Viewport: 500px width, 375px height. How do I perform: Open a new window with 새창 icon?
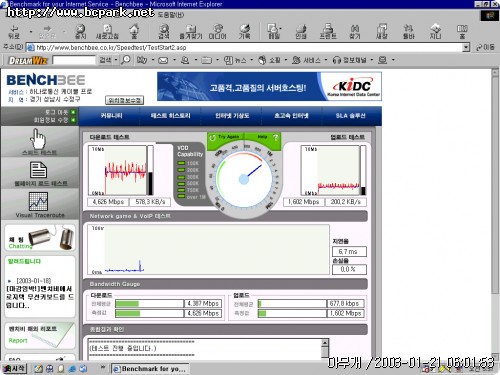pyautogui.click(x=382, y=32)
